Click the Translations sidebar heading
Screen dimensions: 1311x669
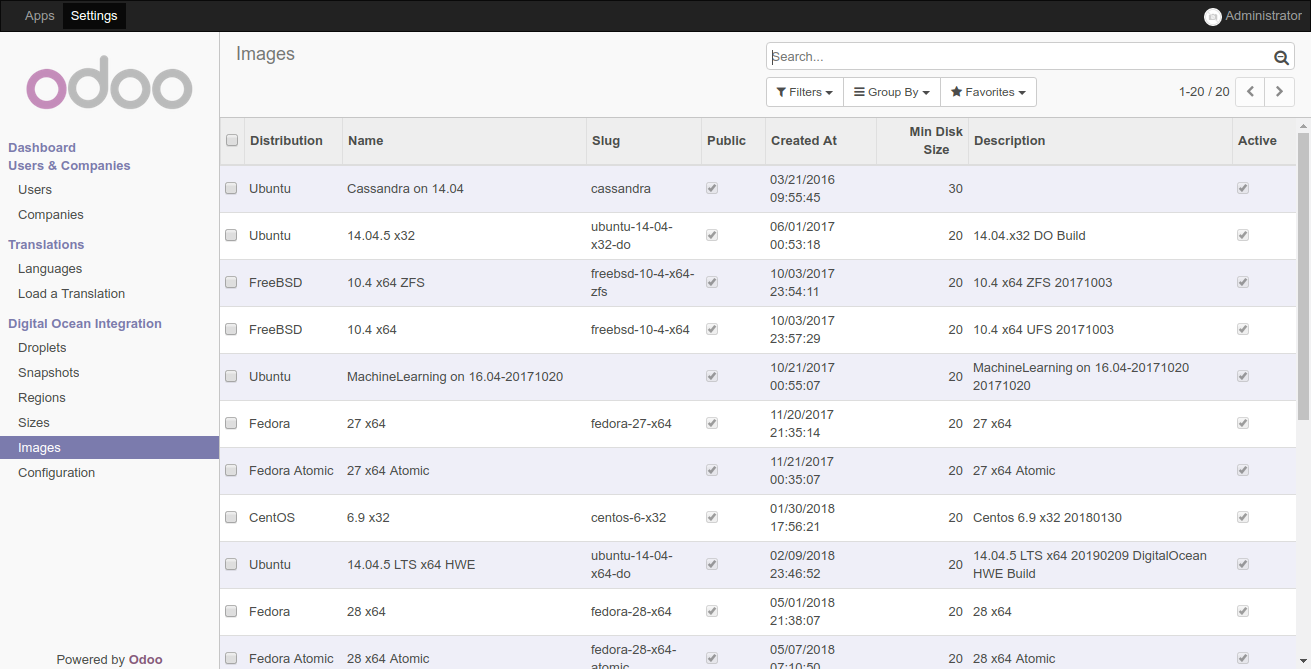(46, 244)
